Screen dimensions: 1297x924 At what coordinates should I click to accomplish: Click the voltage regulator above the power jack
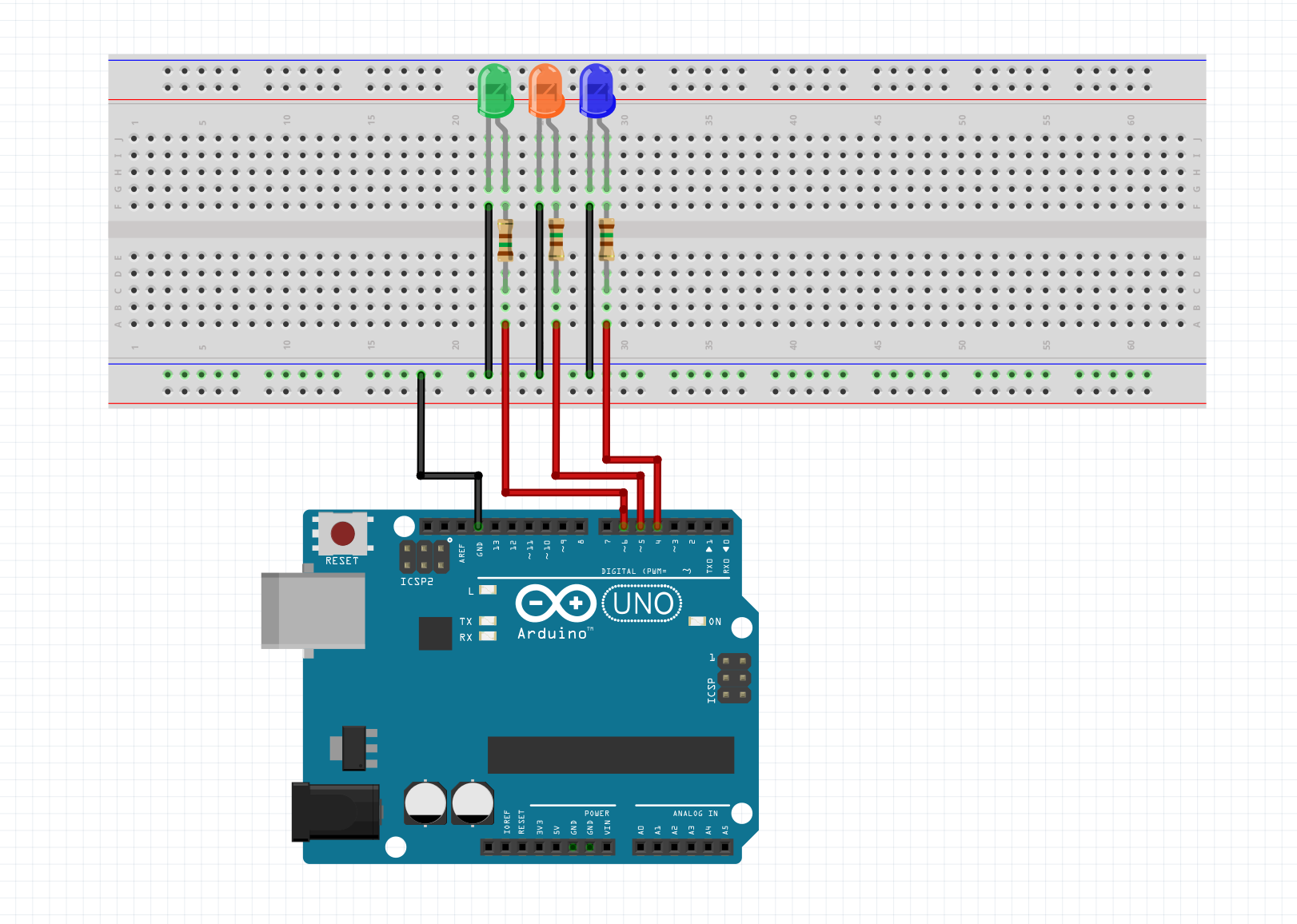(354, 748)
